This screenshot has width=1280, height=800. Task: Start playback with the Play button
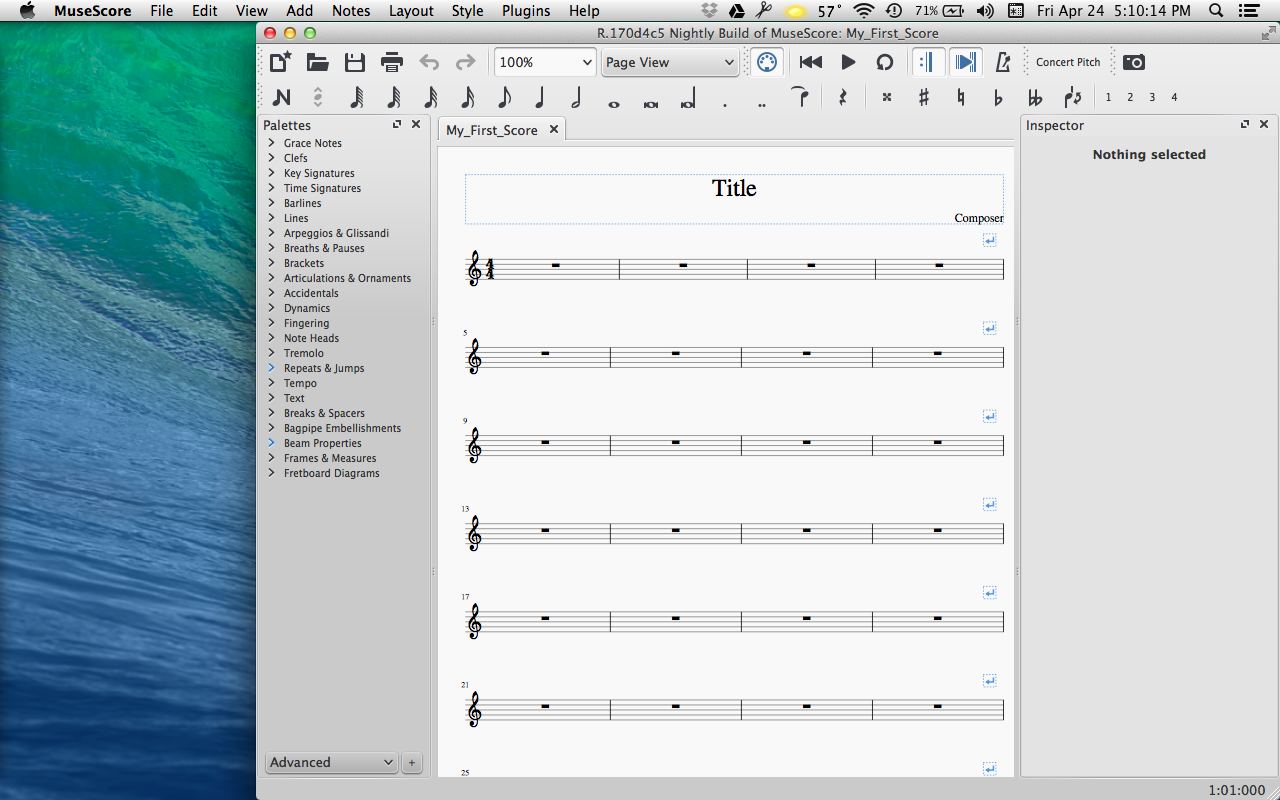tap(848, 62)
